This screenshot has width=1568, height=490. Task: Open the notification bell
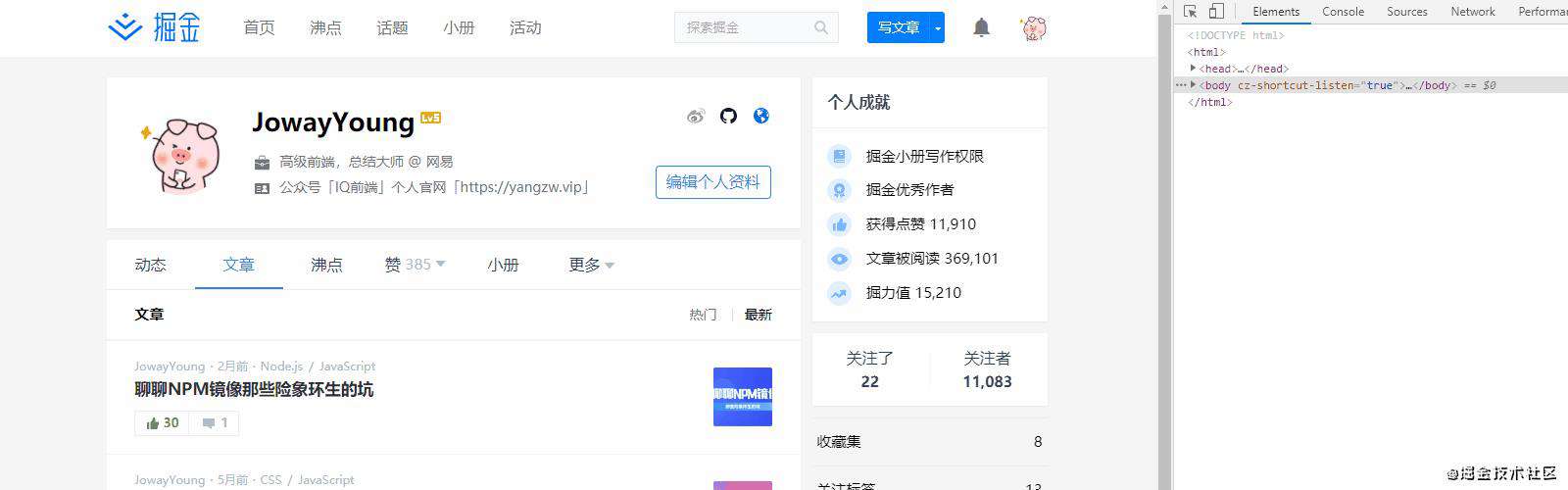981,27
